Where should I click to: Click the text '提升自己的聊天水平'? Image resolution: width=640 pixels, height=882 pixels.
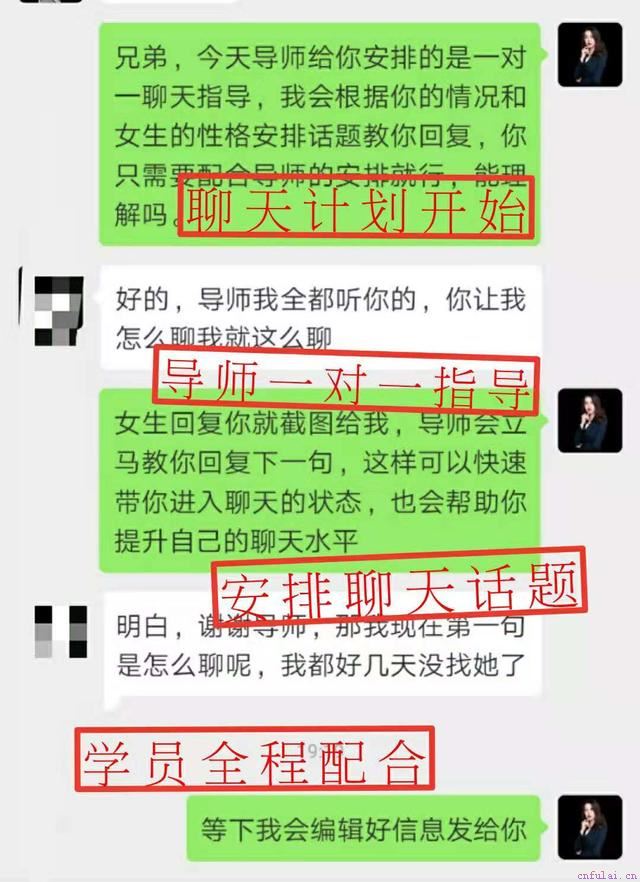click(237, 541)
